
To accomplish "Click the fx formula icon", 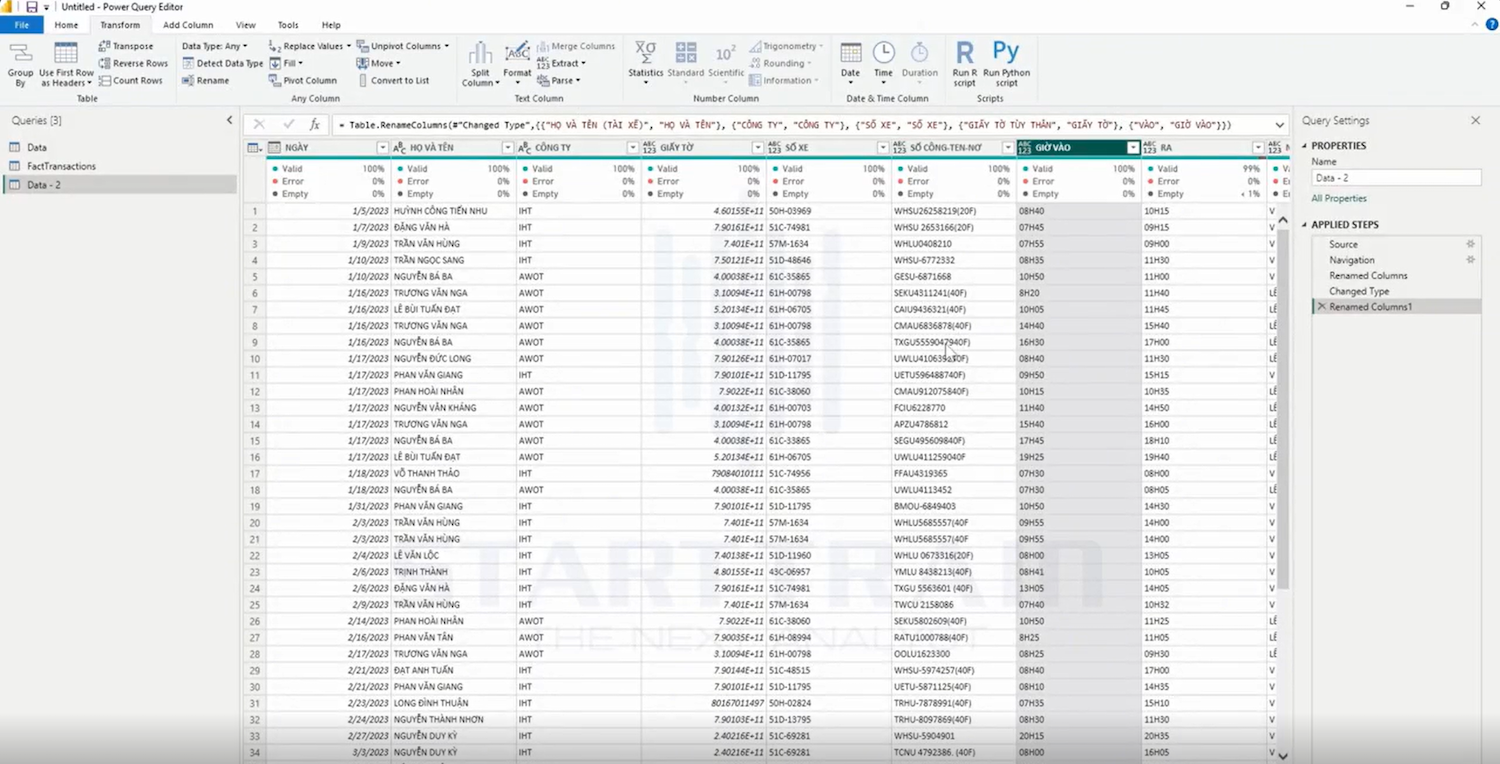I will [x=314, y=124].
